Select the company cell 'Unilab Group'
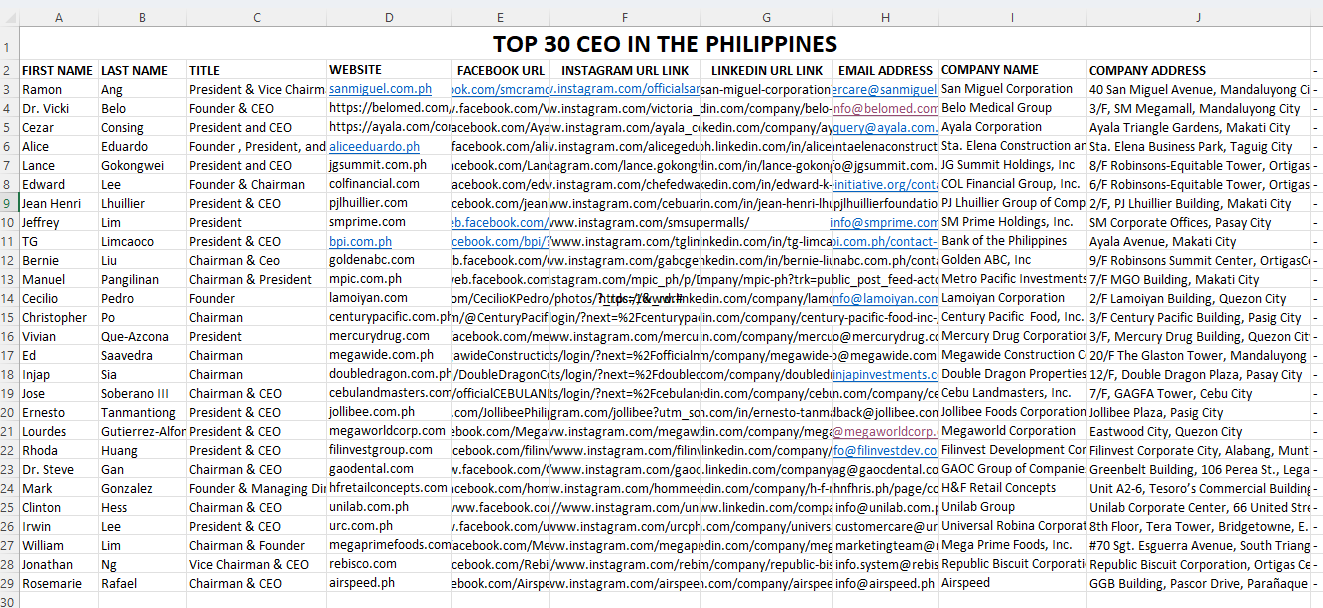Viewport: 1323px width, 608px height. 1012,507
